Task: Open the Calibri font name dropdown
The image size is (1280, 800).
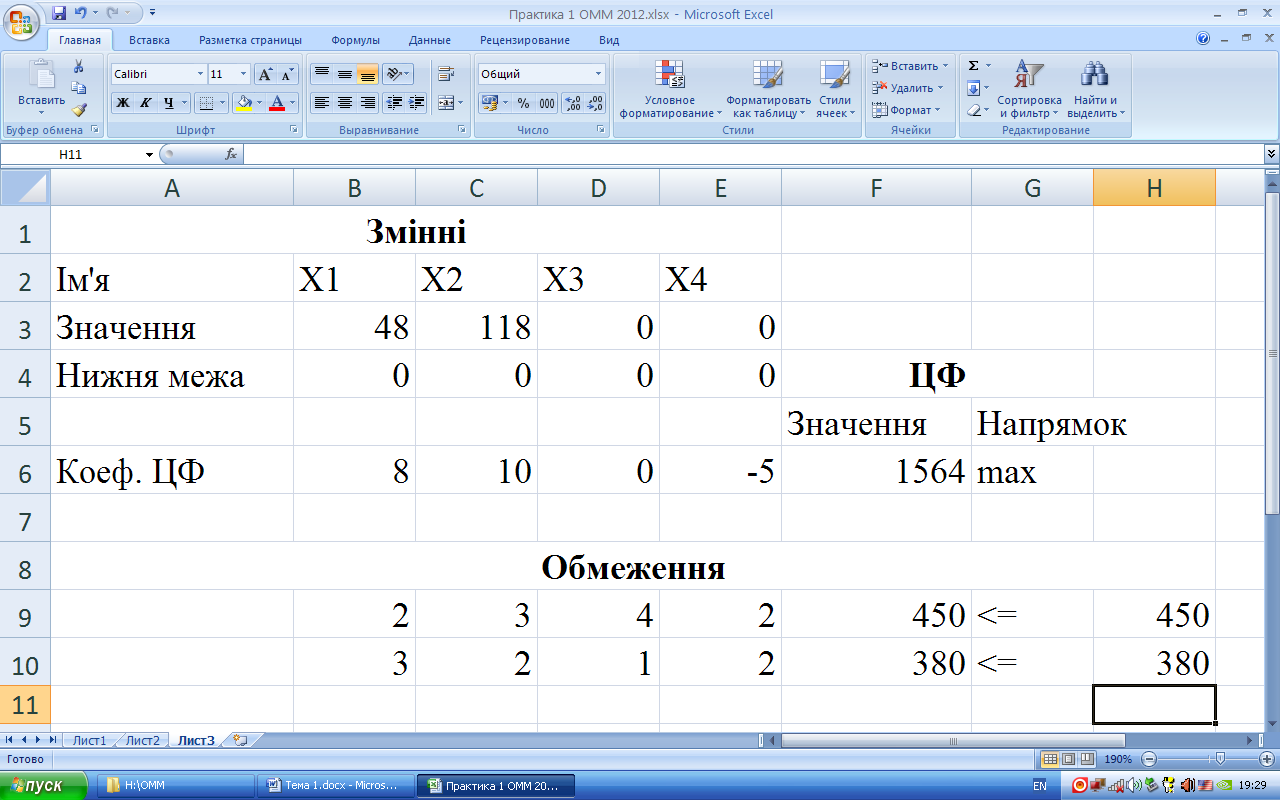Action: click(201, 74)
